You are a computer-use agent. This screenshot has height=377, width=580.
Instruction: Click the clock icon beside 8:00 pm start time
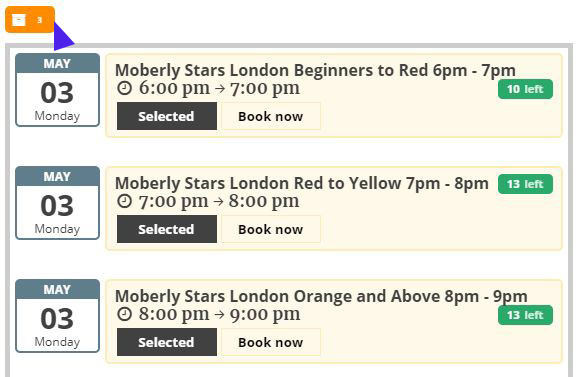124,314
